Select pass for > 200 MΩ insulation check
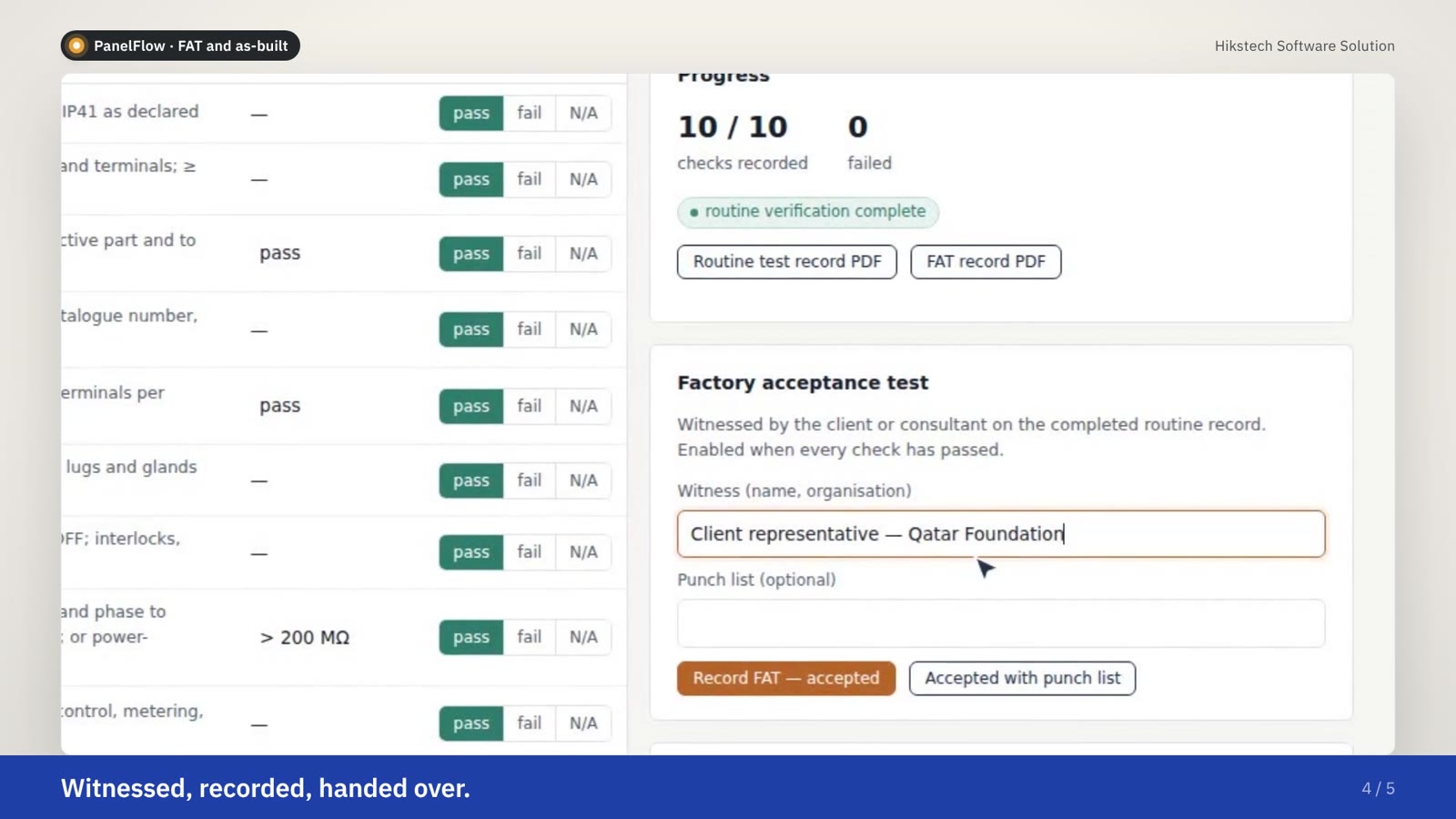 (x=471, y=637)
